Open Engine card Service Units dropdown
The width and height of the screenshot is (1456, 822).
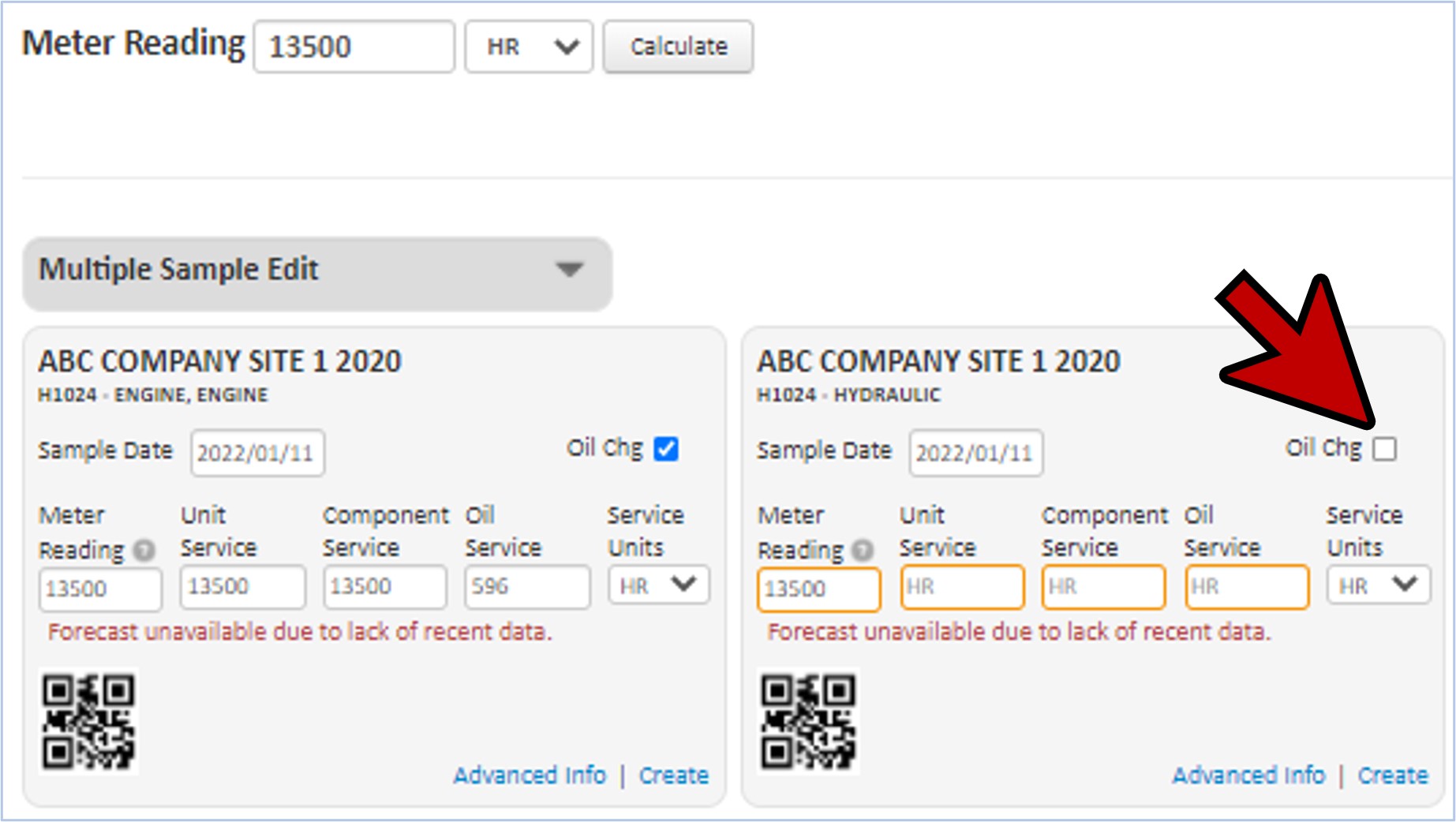658,586
